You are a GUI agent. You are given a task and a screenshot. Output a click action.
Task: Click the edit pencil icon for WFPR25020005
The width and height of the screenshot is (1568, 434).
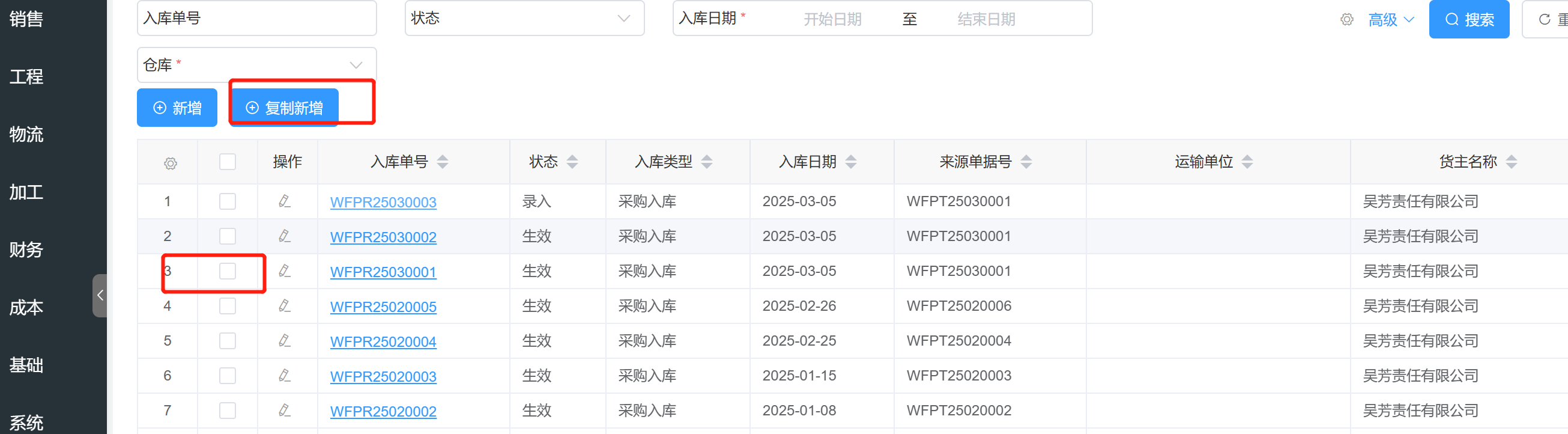point(284,305)
